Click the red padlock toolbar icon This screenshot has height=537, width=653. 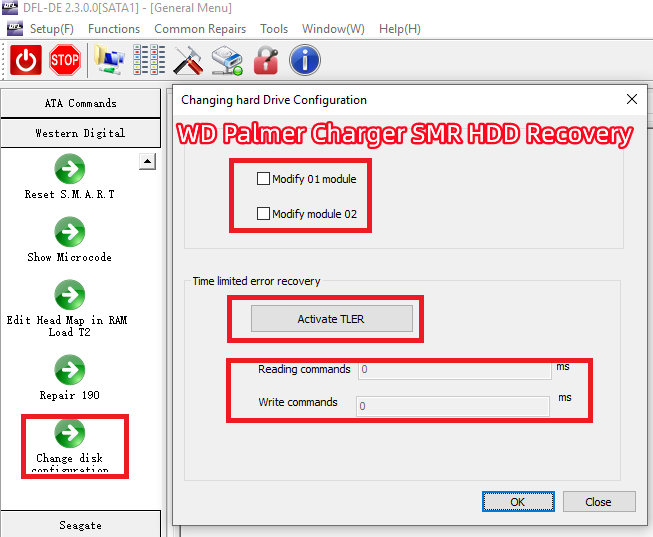click(266, 60)
